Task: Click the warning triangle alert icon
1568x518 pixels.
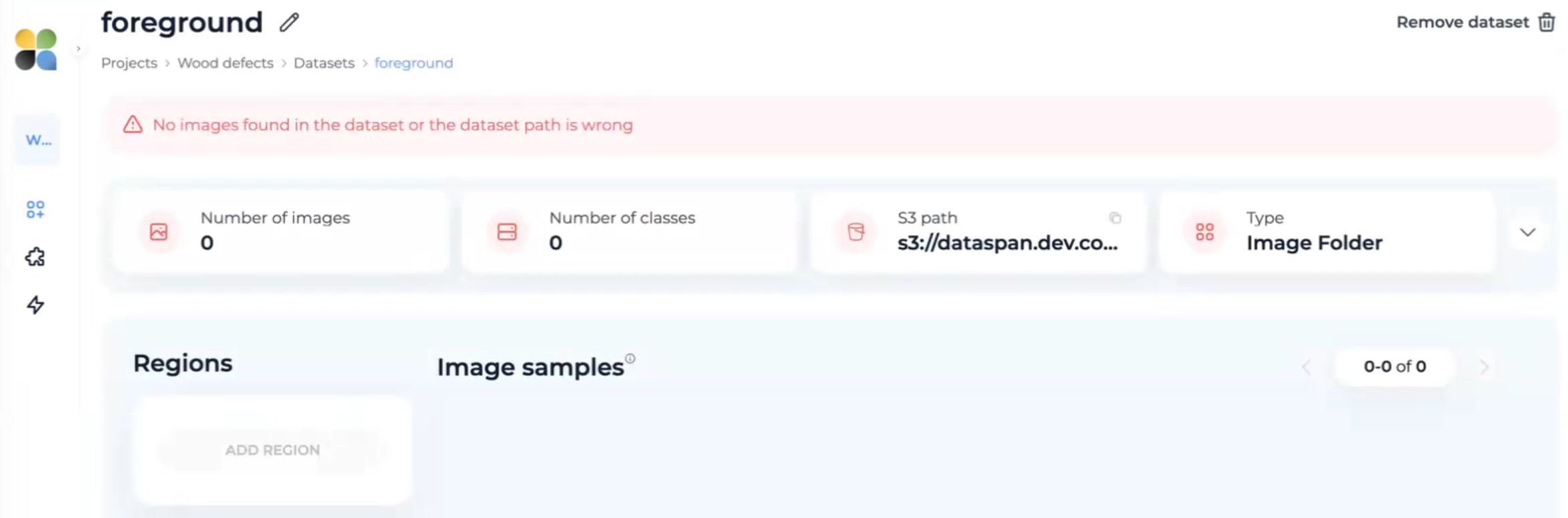Action: (x=133, y=125)
